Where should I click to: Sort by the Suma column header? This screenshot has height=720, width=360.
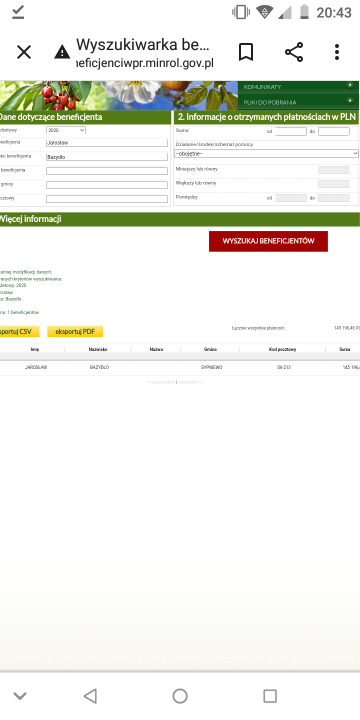click(344, 349)
